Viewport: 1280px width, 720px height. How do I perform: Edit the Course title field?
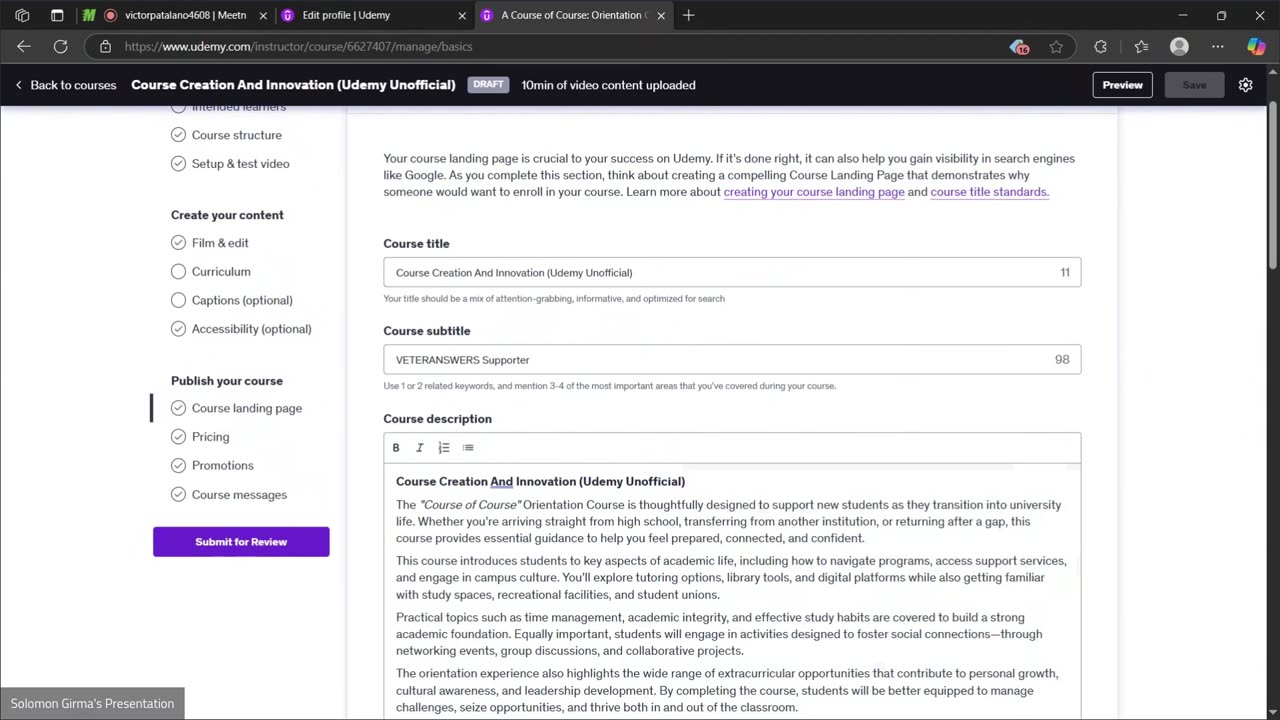pyautogui.click(x=732, y=273)
